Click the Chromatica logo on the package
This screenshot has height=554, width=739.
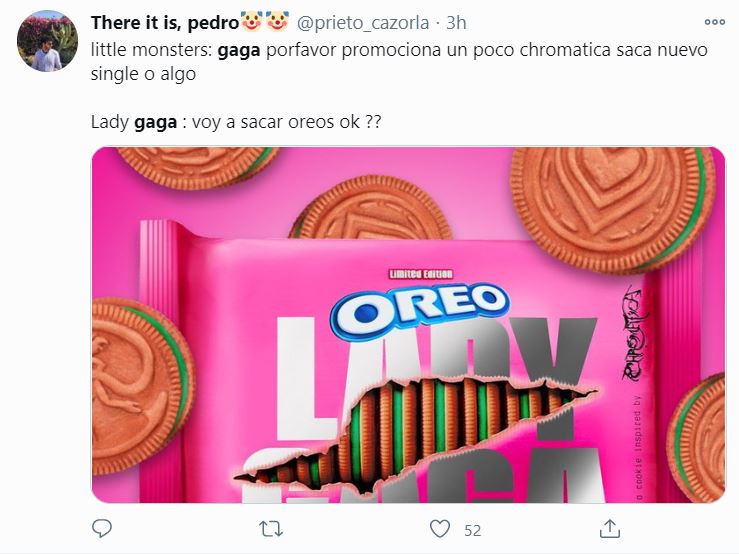pos(635,333)
